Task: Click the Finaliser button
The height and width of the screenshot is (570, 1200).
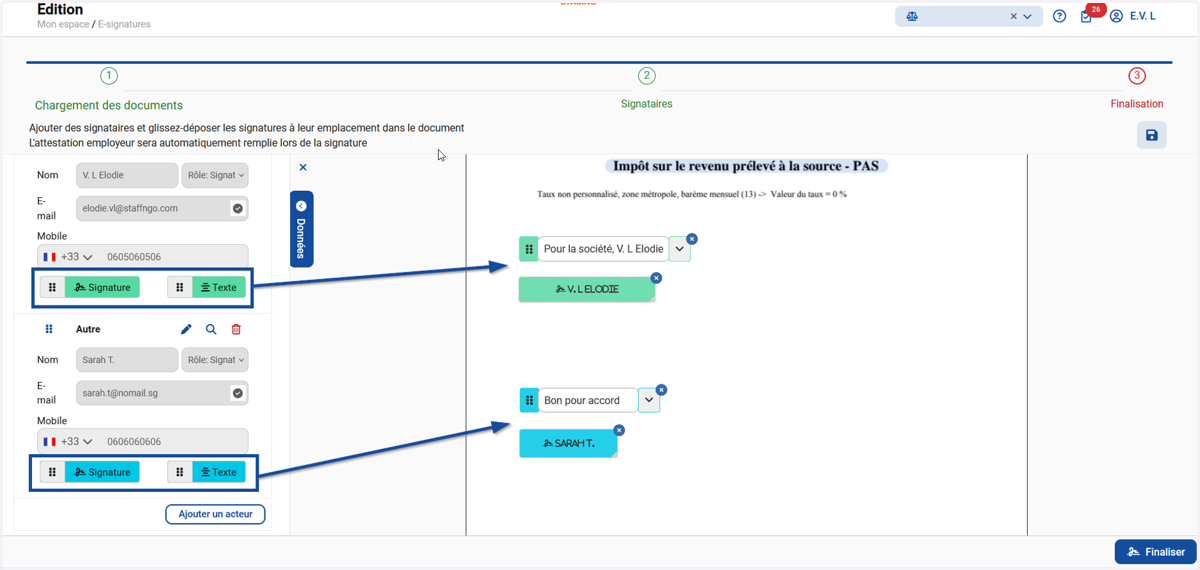Action: coord(1156,552)
